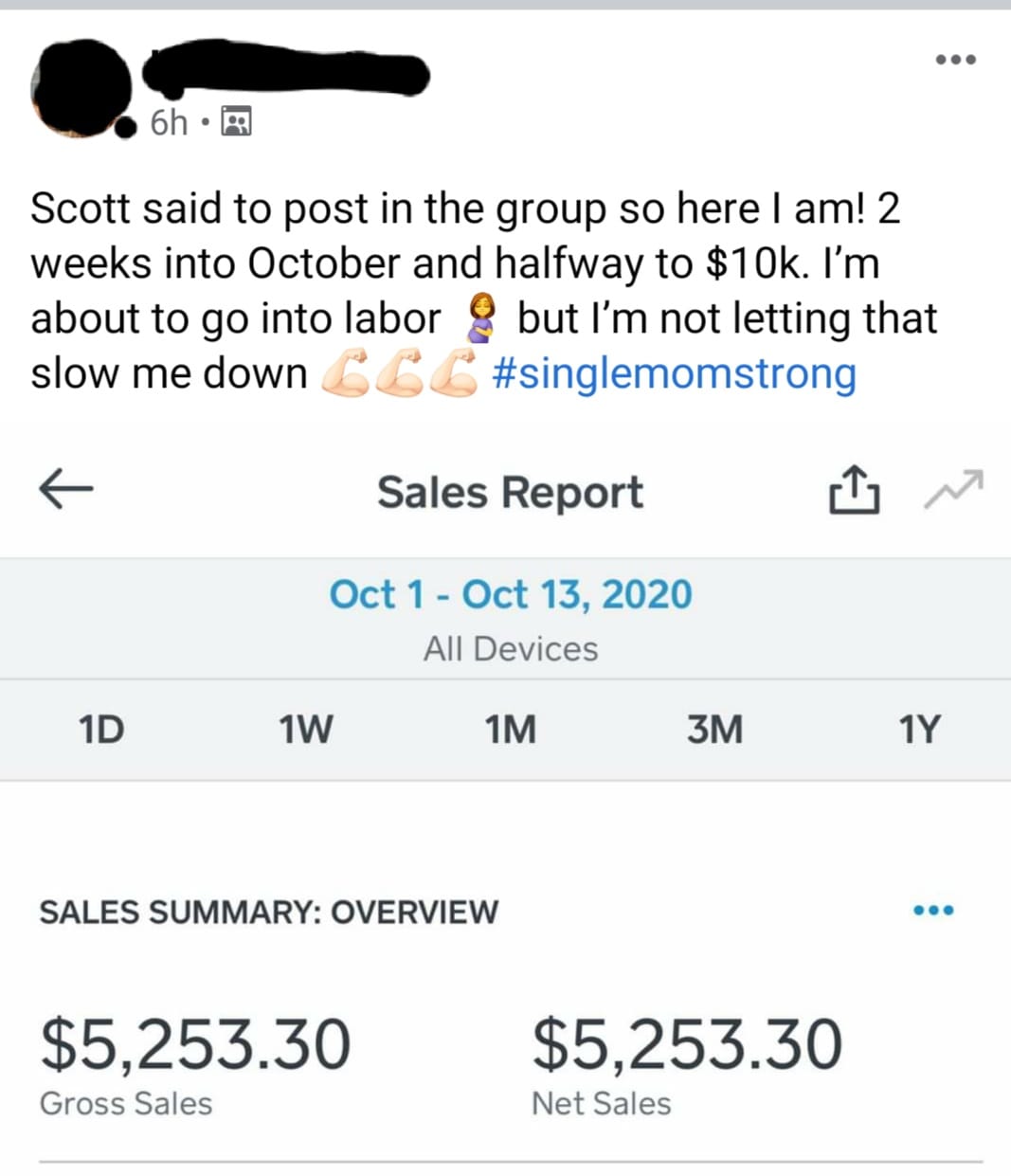Select the 1W range tab
This screenshot has width=1011, height=1176.
(x=305, y=730)
